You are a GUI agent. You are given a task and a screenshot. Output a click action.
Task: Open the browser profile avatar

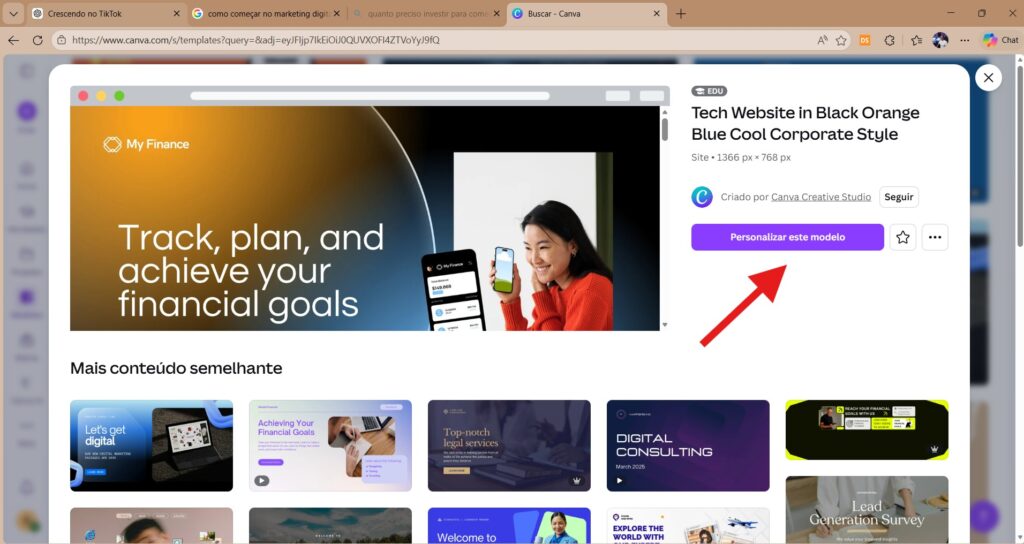pyautogui.click(x=940, y=40)
